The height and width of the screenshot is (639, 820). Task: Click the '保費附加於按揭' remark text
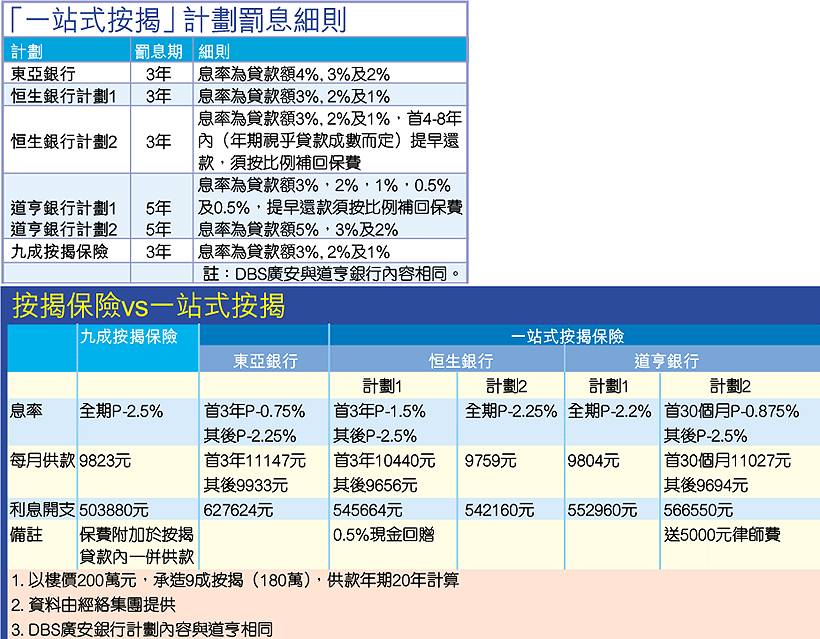[136, 534]
